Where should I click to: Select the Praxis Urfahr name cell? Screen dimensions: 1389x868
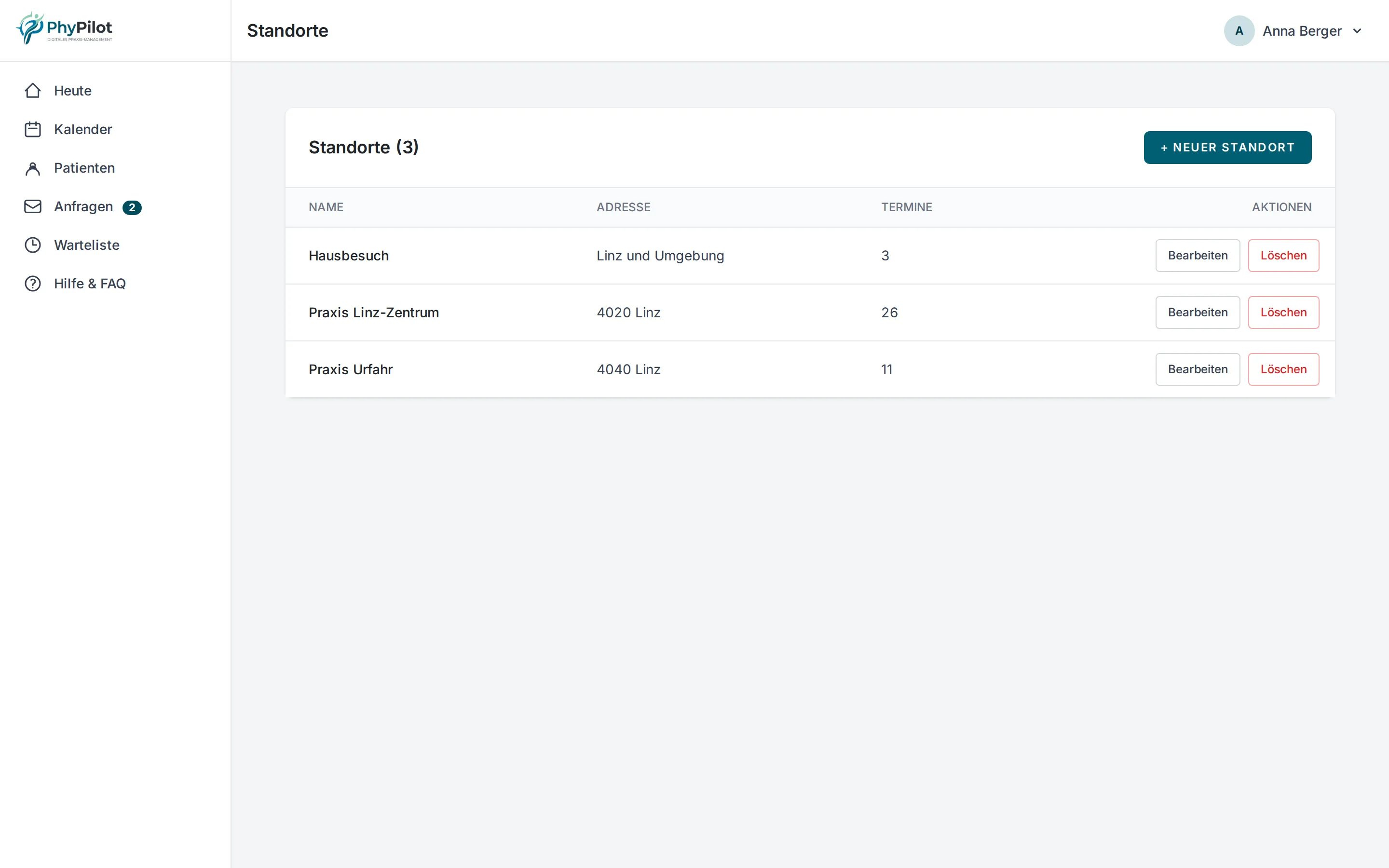tap(351, 369)
